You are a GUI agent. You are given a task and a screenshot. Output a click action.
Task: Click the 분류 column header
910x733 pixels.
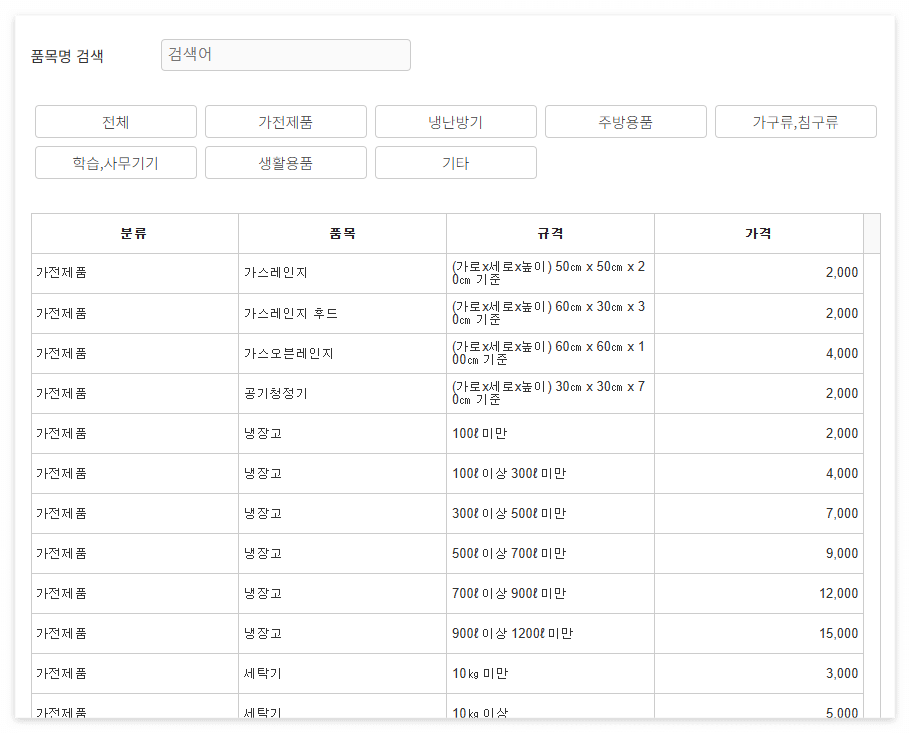[134, 233]
